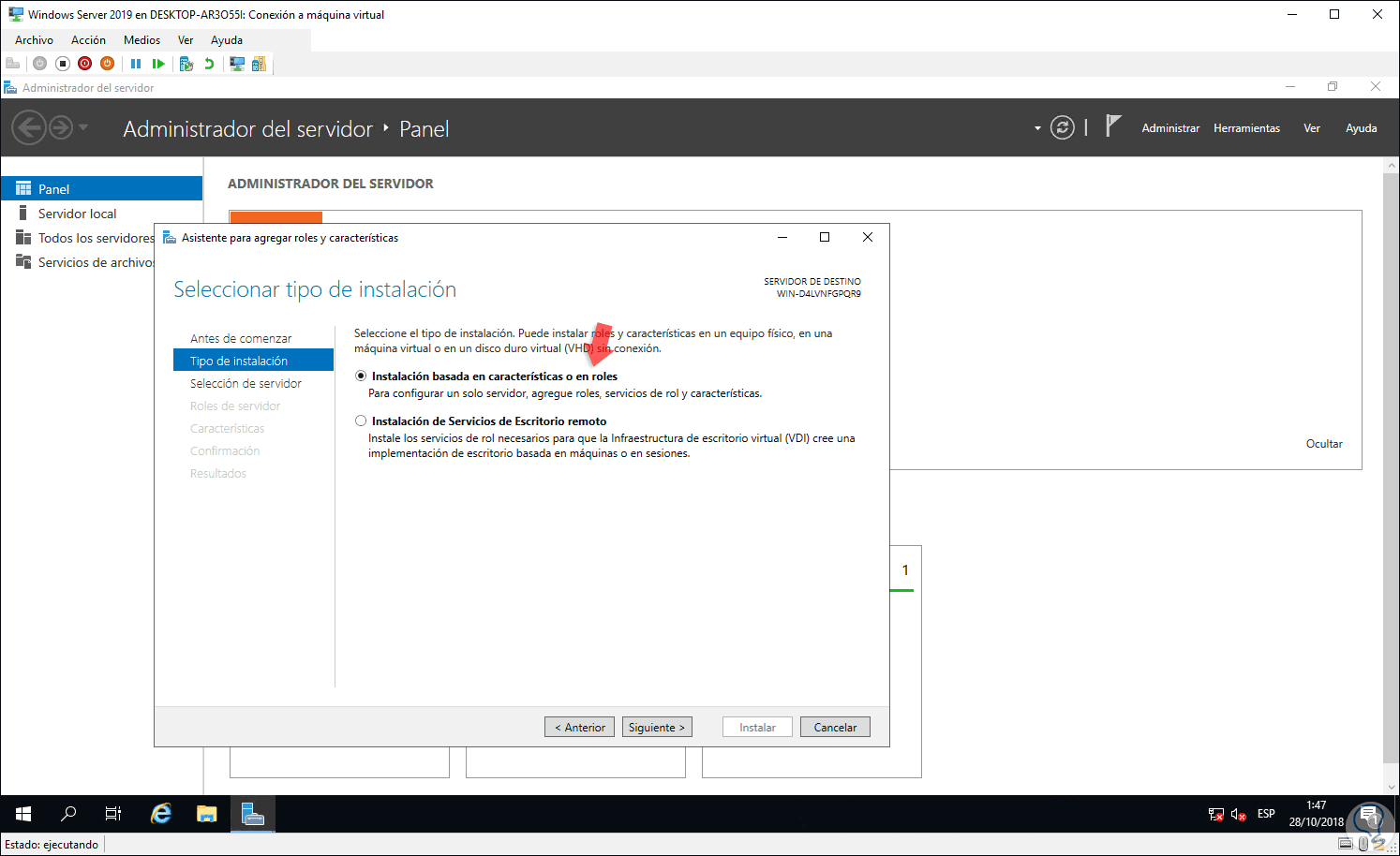1400x856 pixels.
Task: Open the Ayuda menu in Server Manager header
Action: coord(1362,128)
